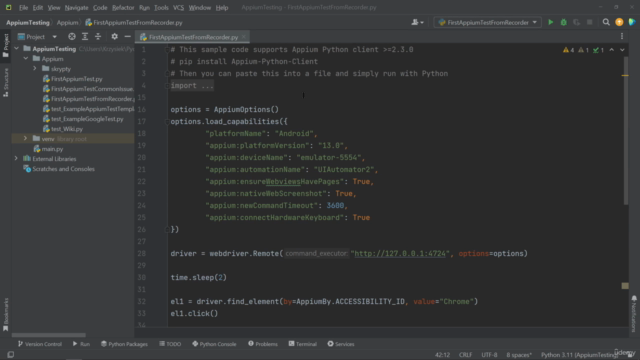Open Services tool window
Viewport: 640px width, 360px height.
tap(341, 344)
